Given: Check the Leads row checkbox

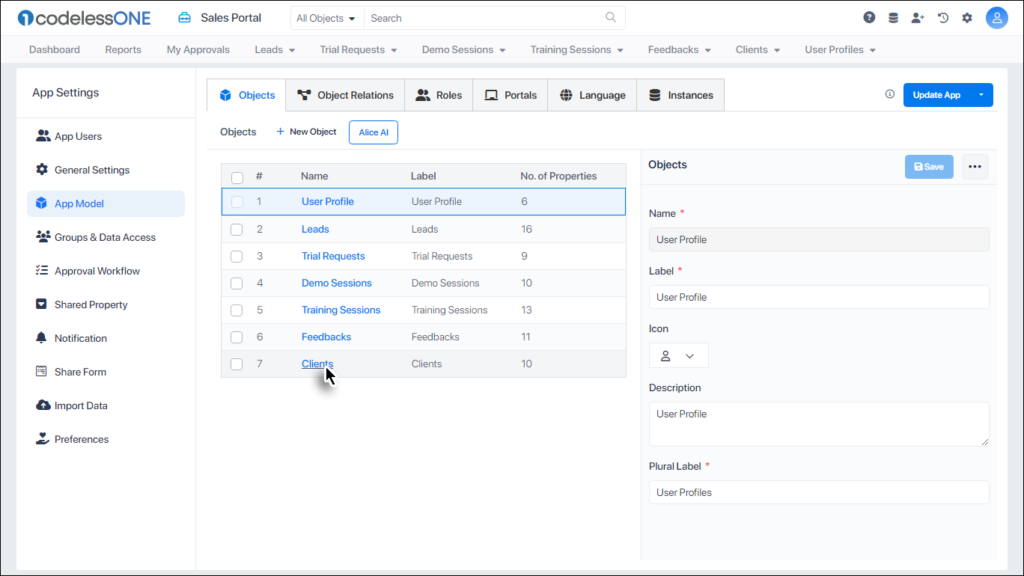Looking at the screenshot, I should [237, 229].
